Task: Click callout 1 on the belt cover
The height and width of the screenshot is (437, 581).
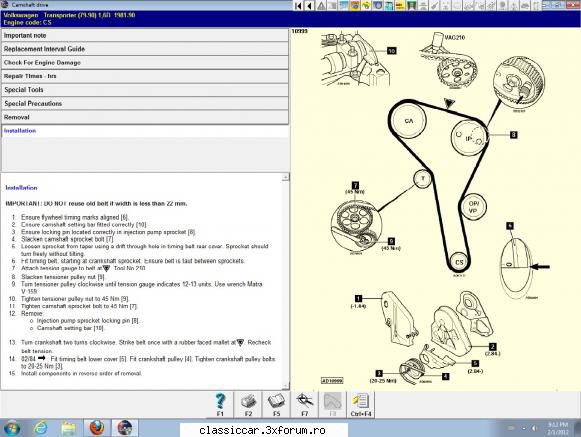Action: 358,298
